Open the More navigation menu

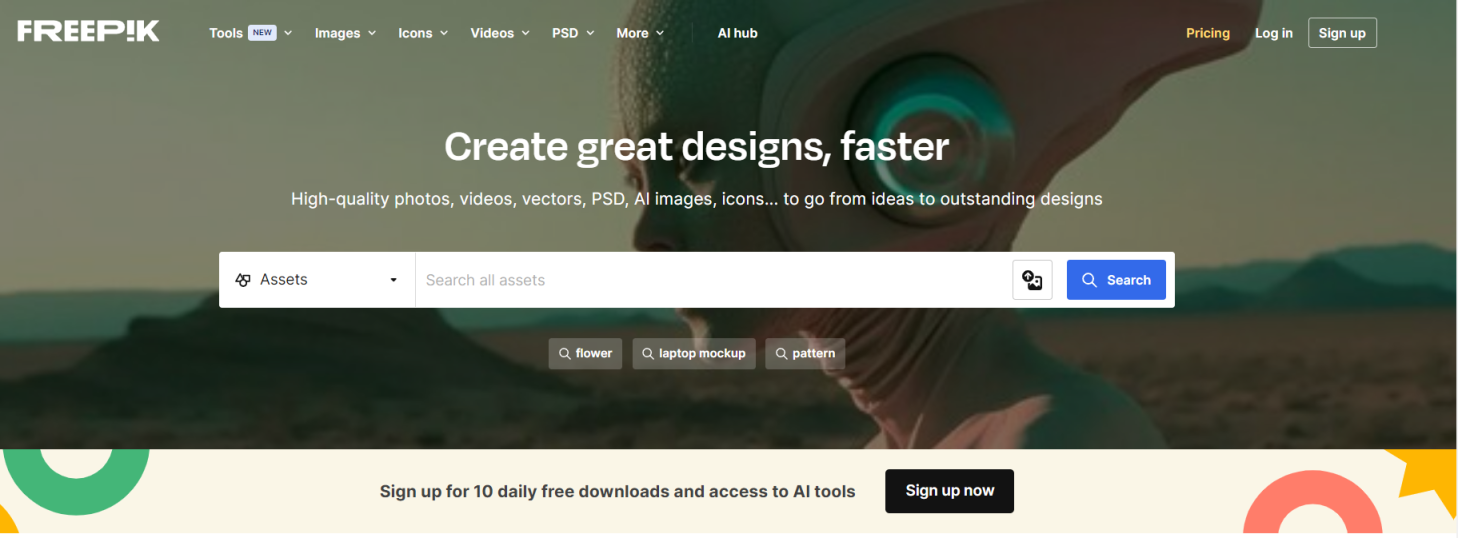[640, 33]
